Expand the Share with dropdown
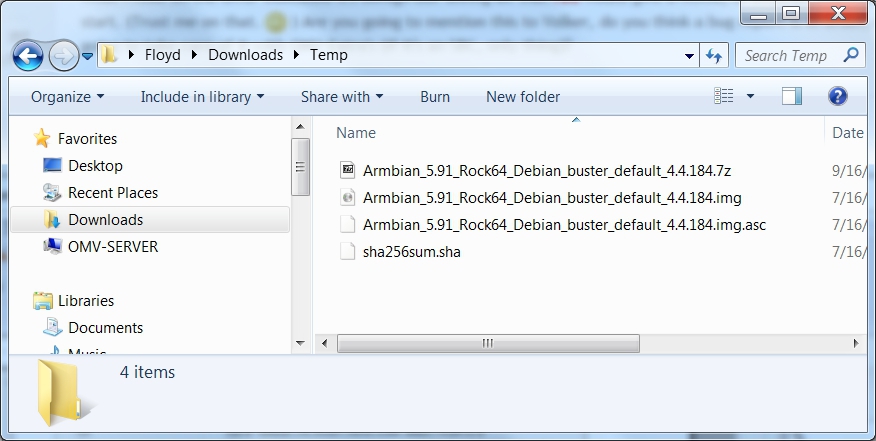Screen dimensions: 876x441 342,97
